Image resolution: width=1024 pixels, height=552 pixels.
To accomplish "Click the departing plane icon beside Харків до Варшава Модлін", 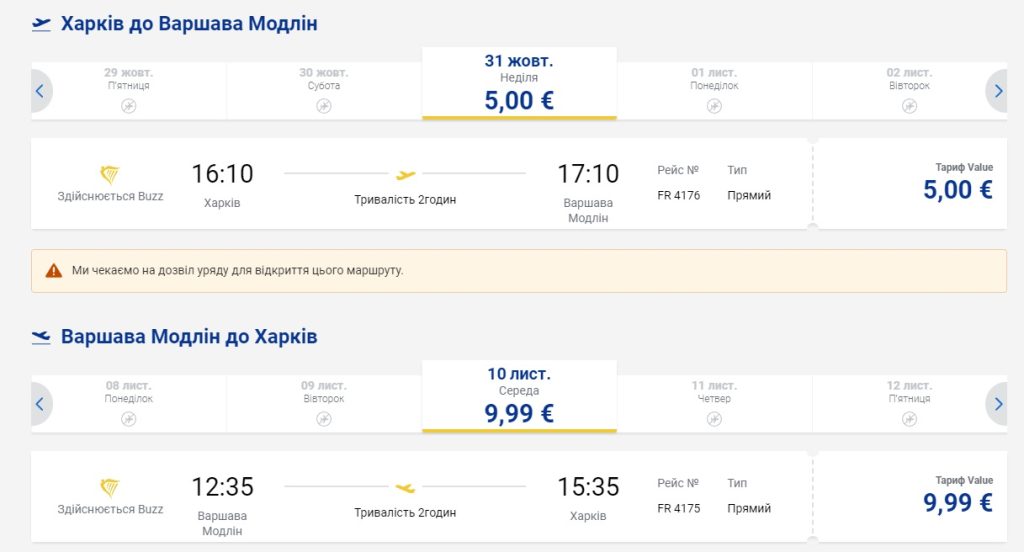I will [41, 24].
